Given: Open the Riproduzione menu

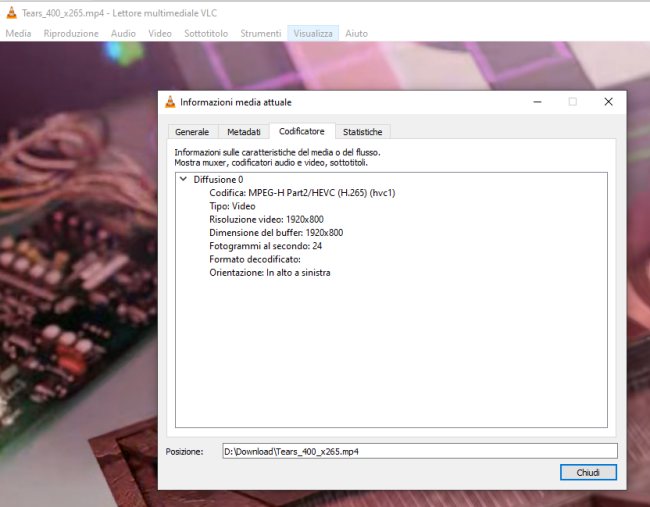Looking at the screenshot, I should (71, 34).
